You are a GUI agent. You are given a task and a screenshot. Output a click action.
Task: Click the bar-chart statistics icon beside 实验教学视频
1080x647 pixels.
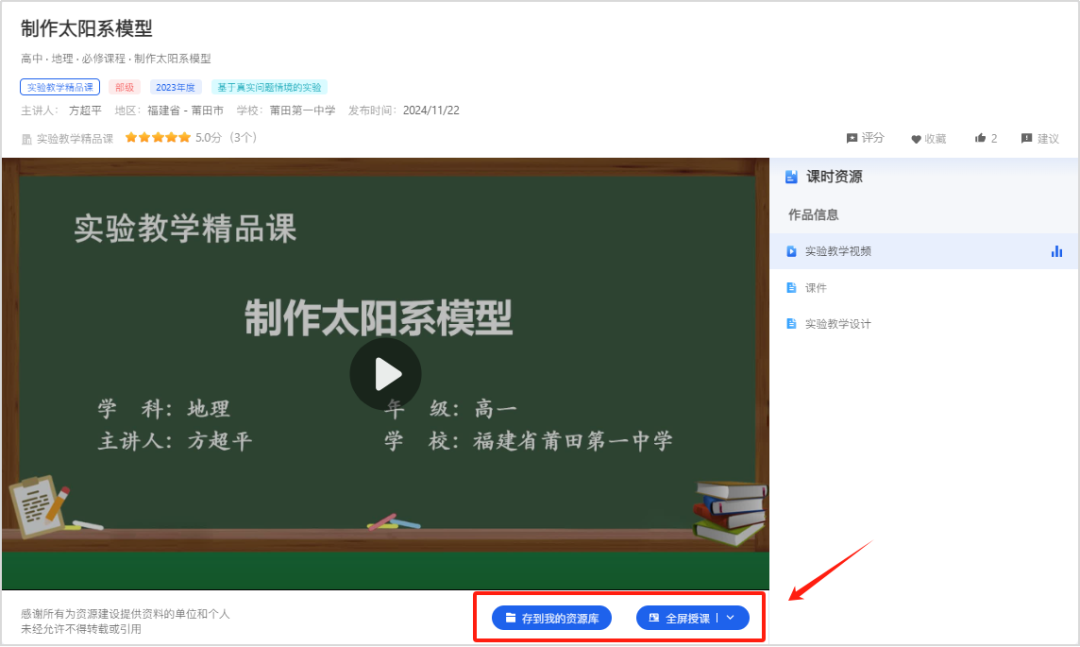click(1056, 251)
